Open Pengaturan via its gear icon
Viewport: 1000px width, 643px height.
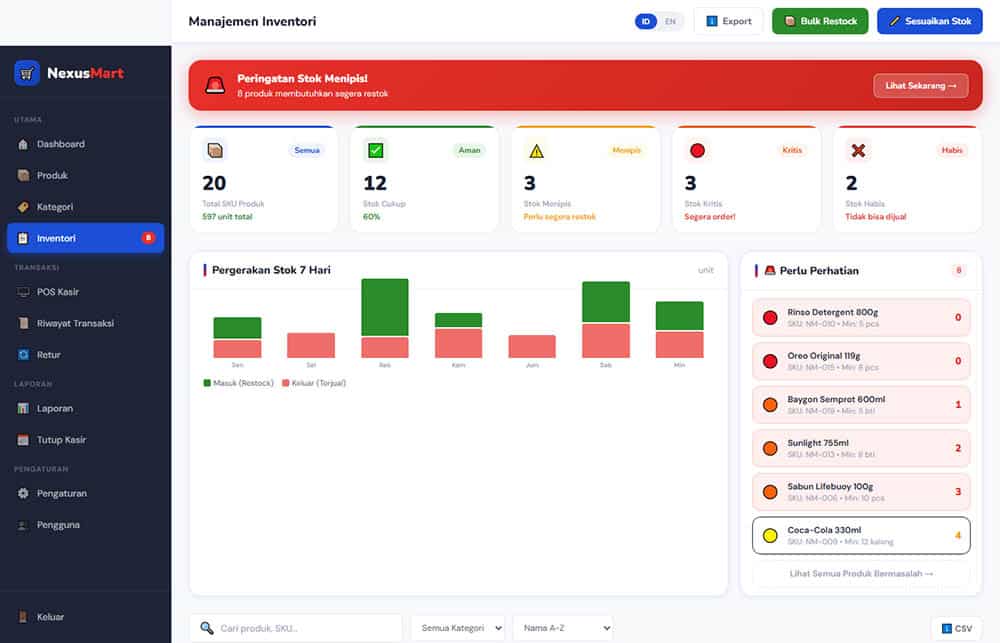click(23, 493)
